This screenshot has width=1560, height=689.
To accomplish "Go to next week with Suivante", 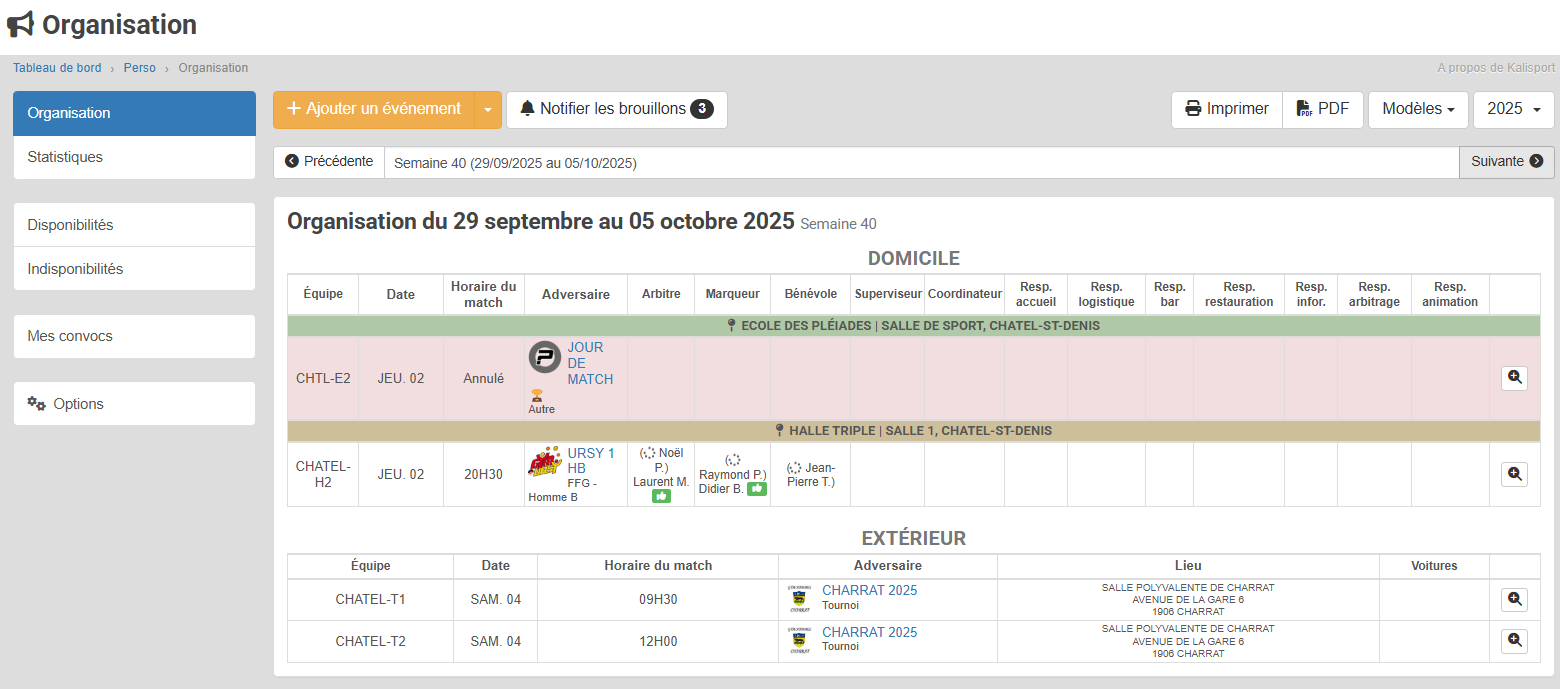I will (x=1506, y=162).
